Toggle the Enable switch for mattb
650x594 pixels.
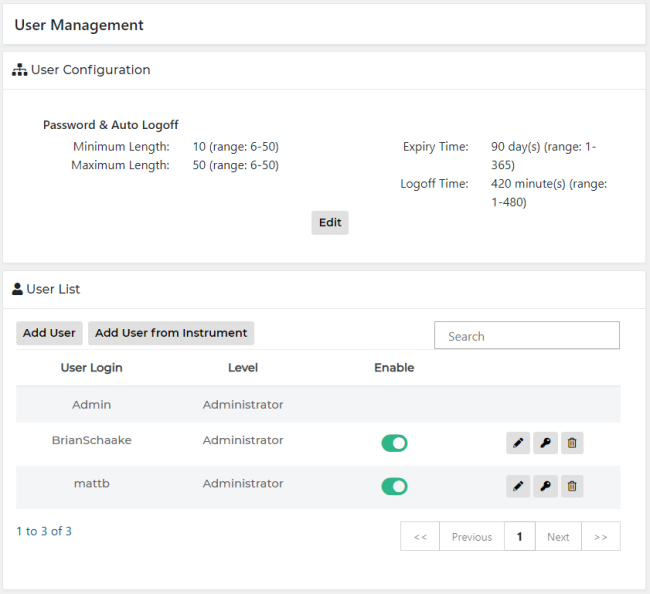pos(394,486)
